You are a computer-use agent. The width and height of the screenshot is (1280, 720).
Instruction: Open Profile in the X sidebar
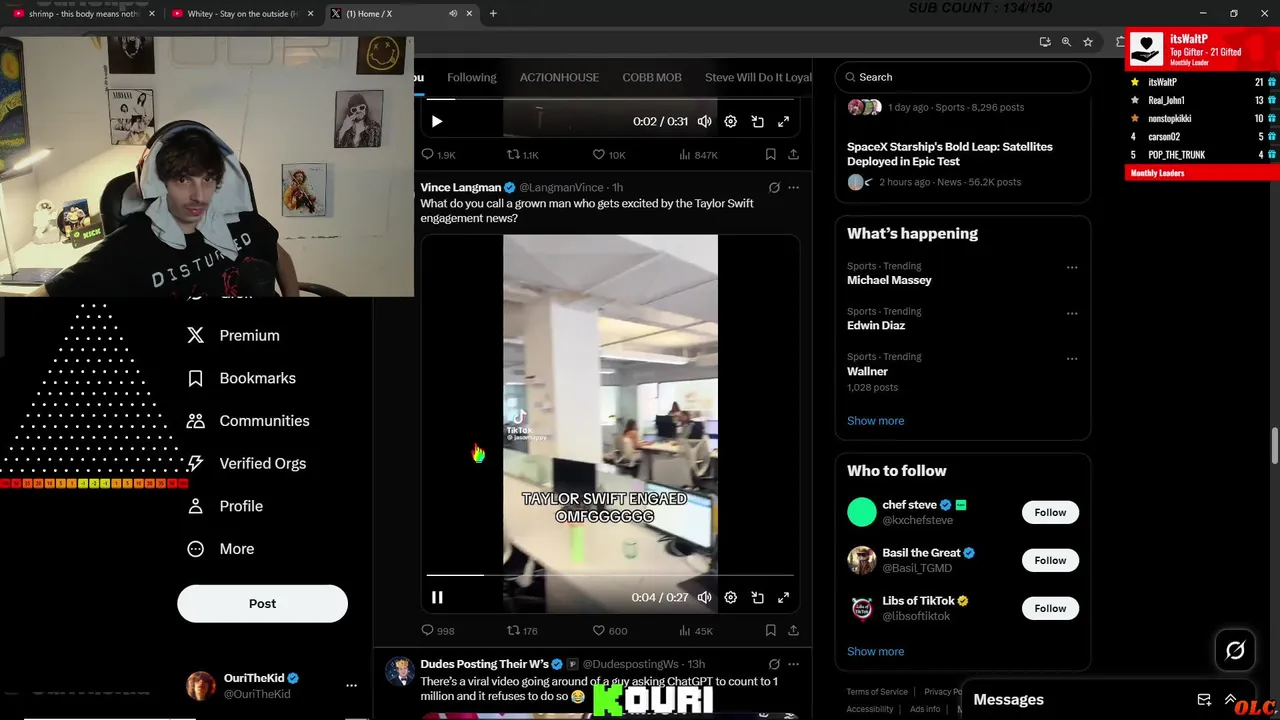point(226,506)
